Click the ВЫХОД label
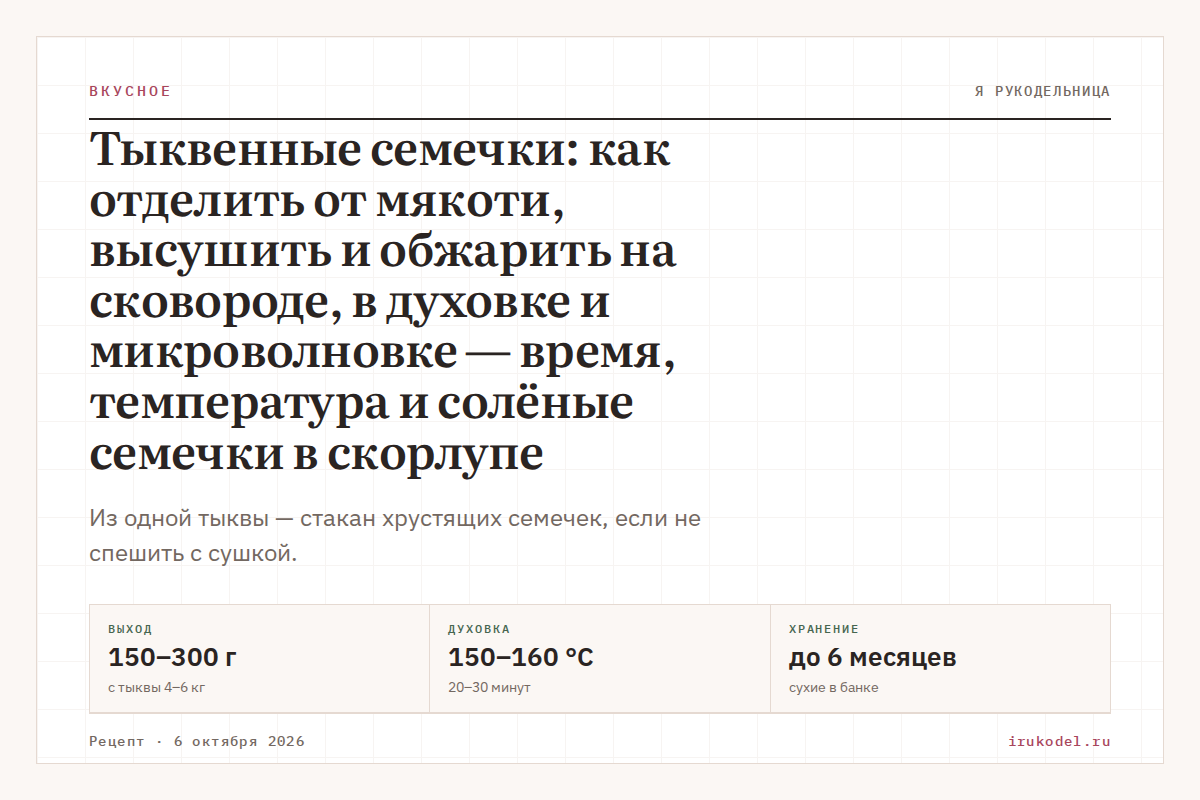 (x=130, y=629)
